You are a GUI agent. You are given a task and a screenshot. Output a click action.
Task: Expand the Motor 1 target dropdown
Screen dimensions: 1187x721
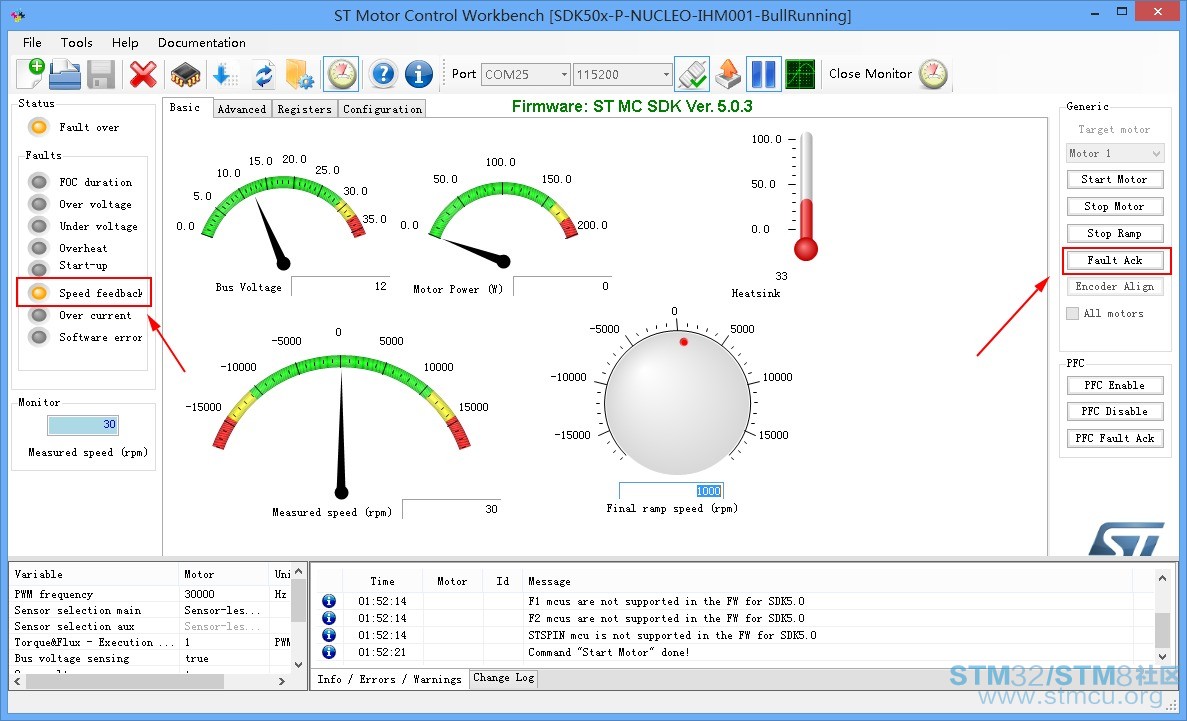[x=1114, y=153]
